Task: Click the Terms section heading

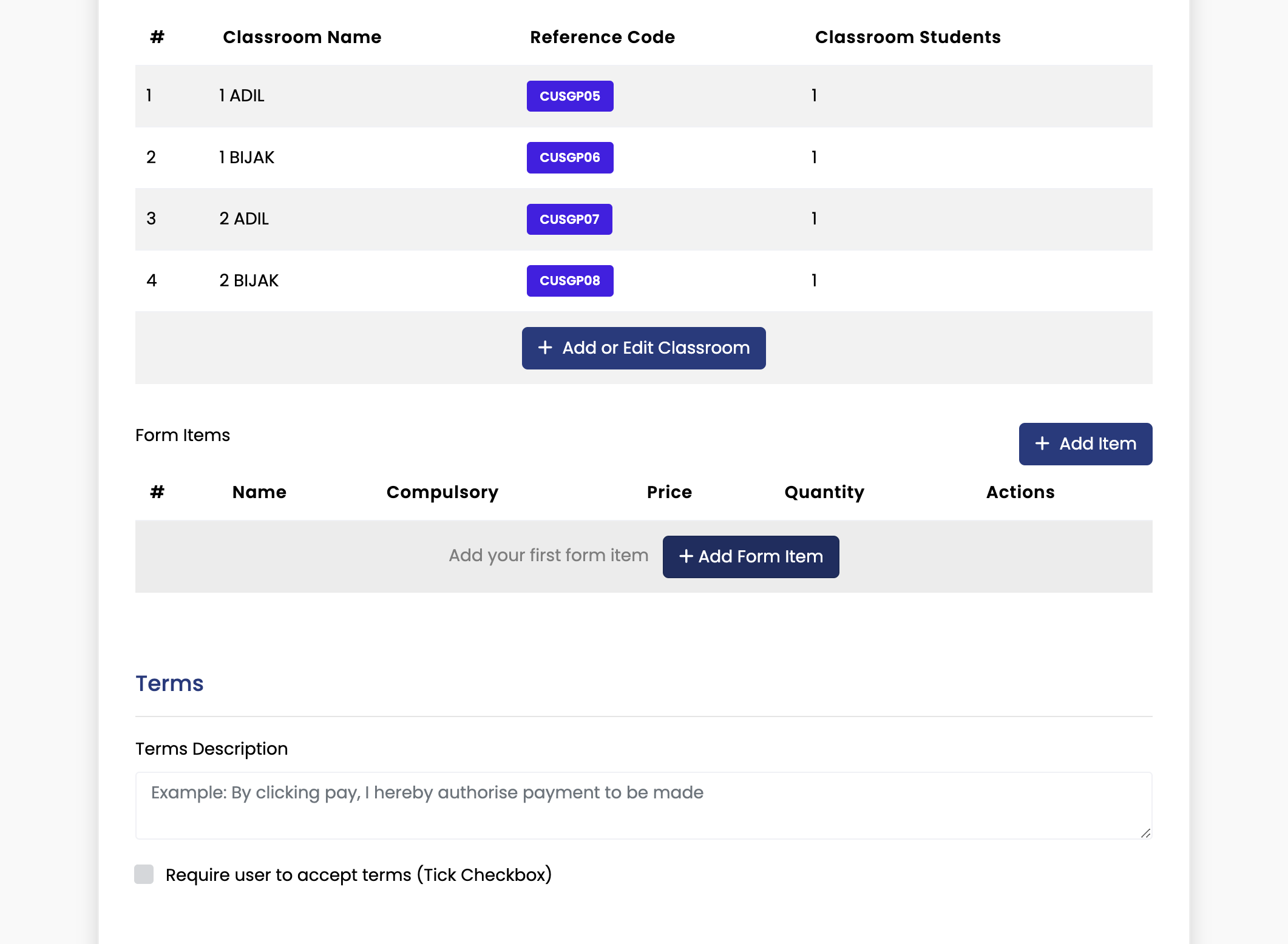Action: (x=169, y=683)
